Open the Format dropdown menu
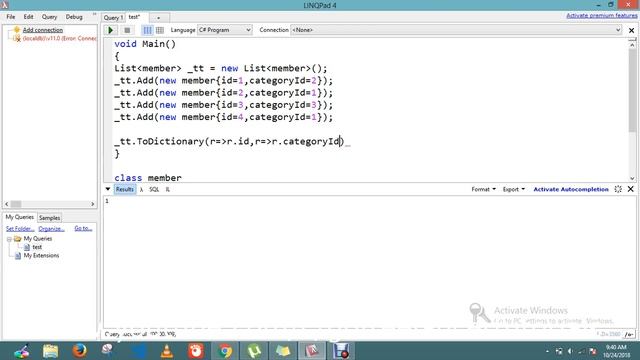Screen dimensions: 640x360 tap(484, 189)
